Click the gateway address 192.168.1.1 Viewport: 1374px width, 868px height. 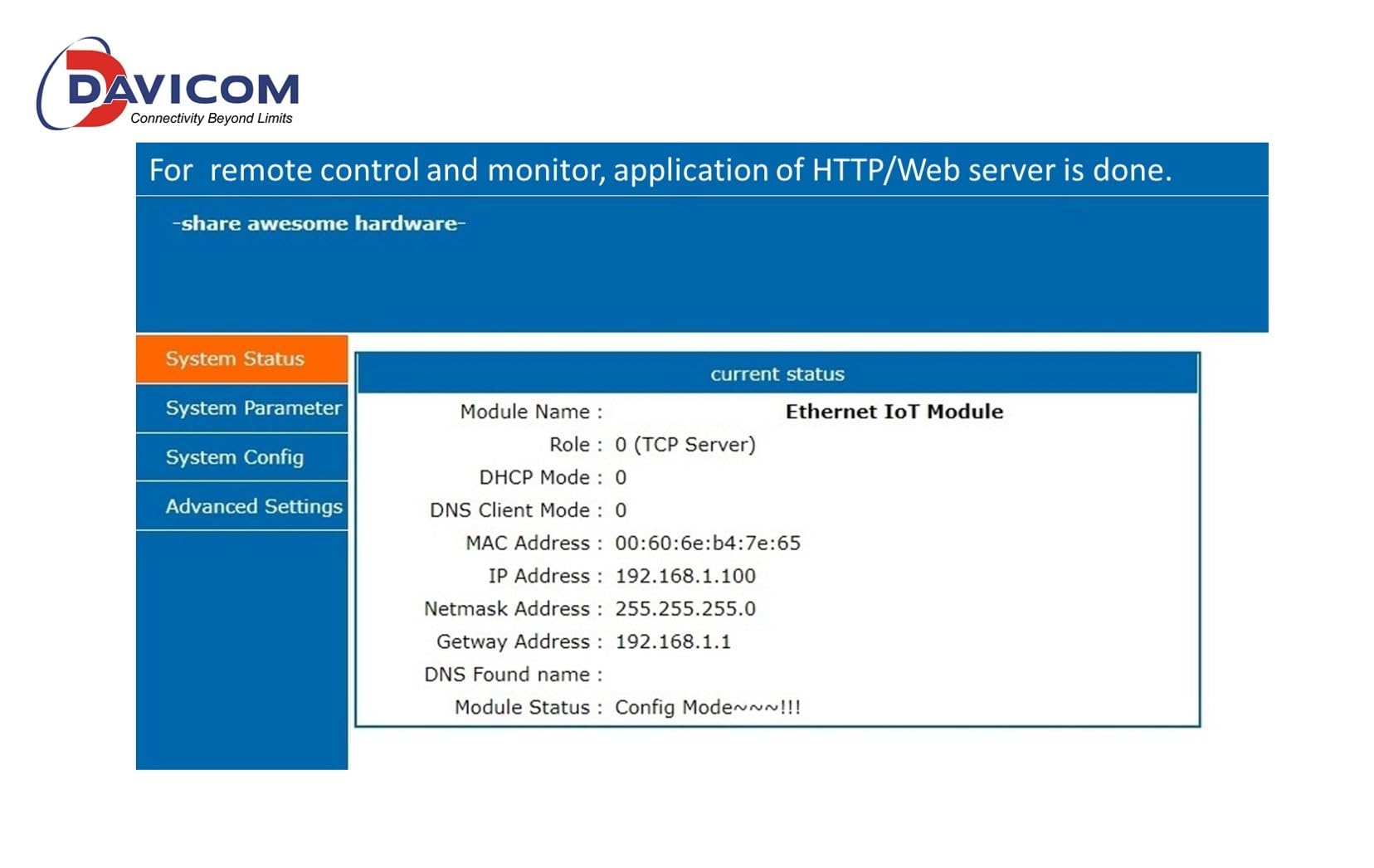click(x=673, y=641)
